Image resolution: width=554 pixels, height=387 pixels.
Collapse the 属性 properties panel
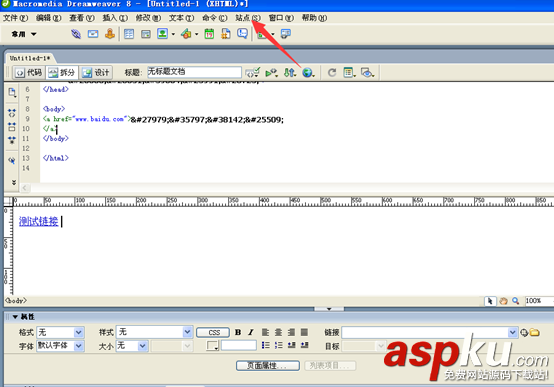(15, 317)
